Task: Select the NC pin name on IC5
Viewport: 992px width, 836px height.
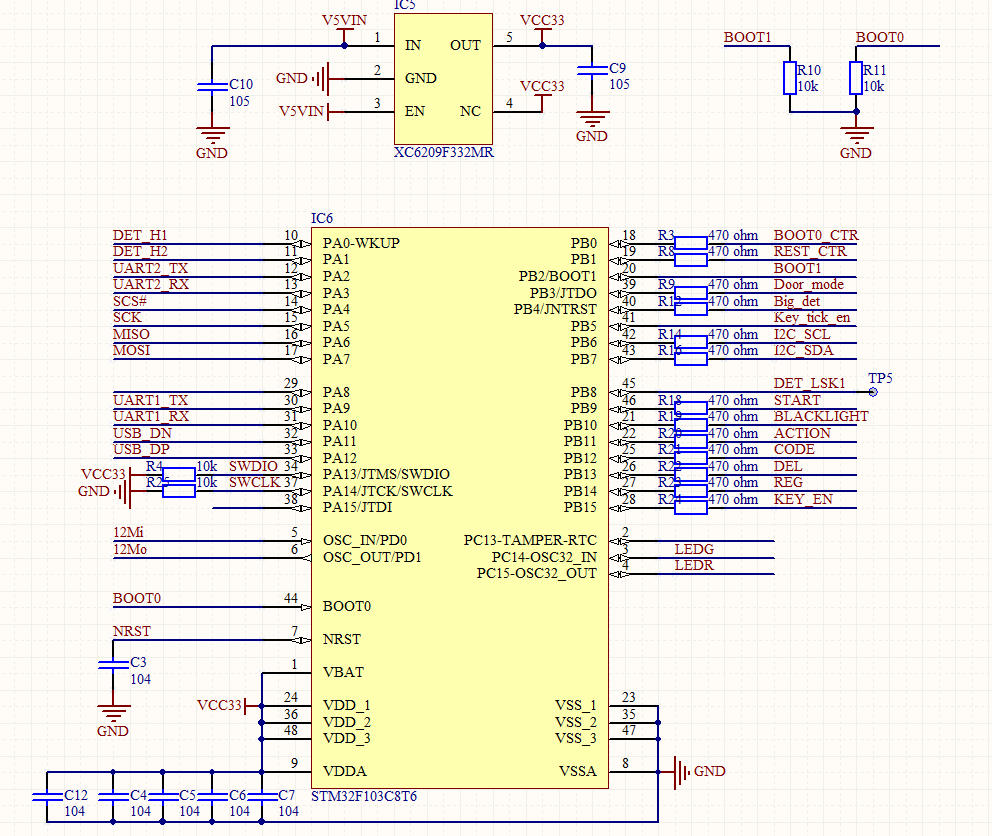Action: [x=470, y=111]
